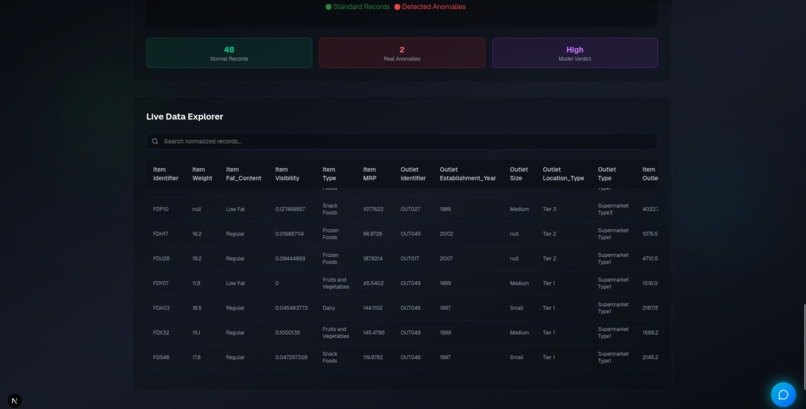Click the Outlet Location_Type column header
806x409 pixels.
[563, 174]
